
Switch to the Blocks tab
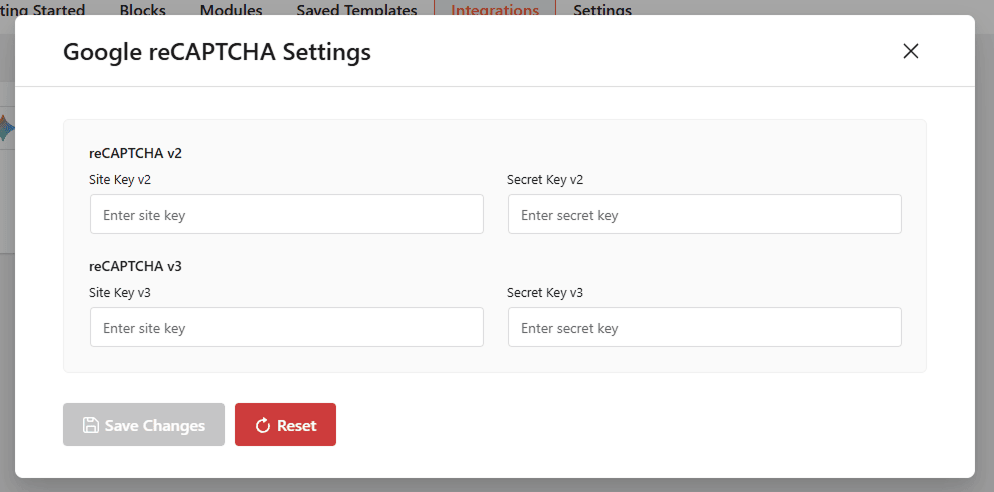pyautogui.click(x=142, y=10)
